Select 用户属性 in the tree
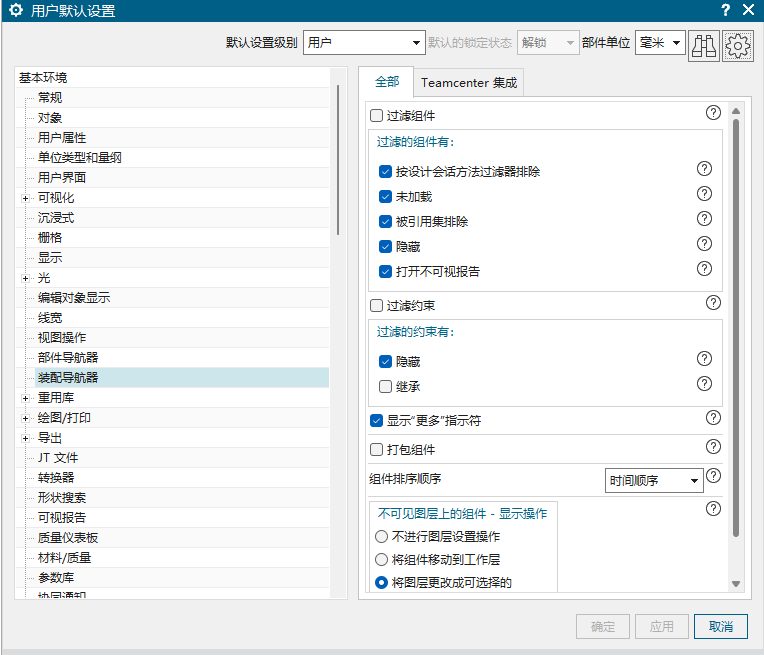 pos(62,137)
